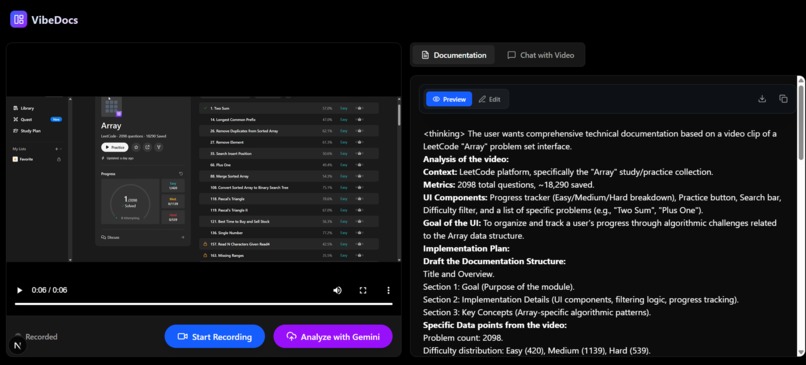
Task: Select the Preview mode toggle
Action: (449, 99)
